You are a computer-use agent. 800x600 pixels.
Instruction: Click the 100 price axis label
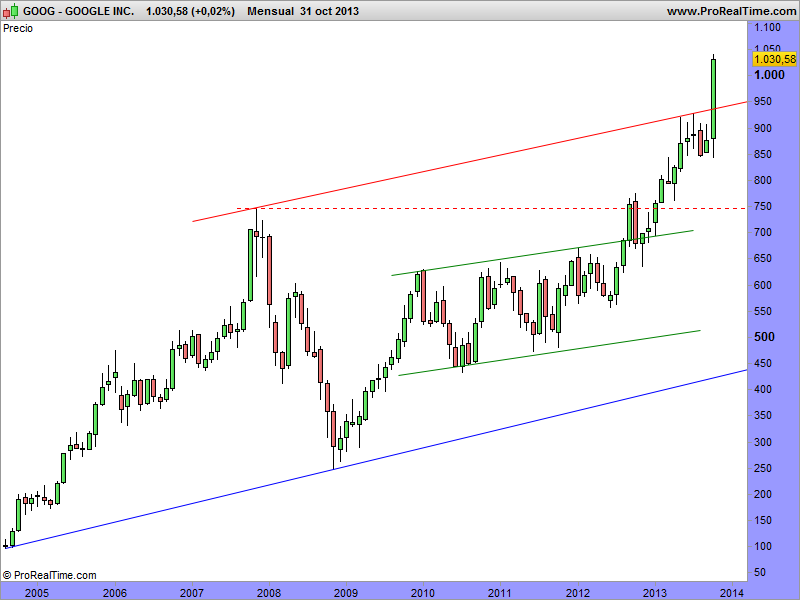[763, 546]
